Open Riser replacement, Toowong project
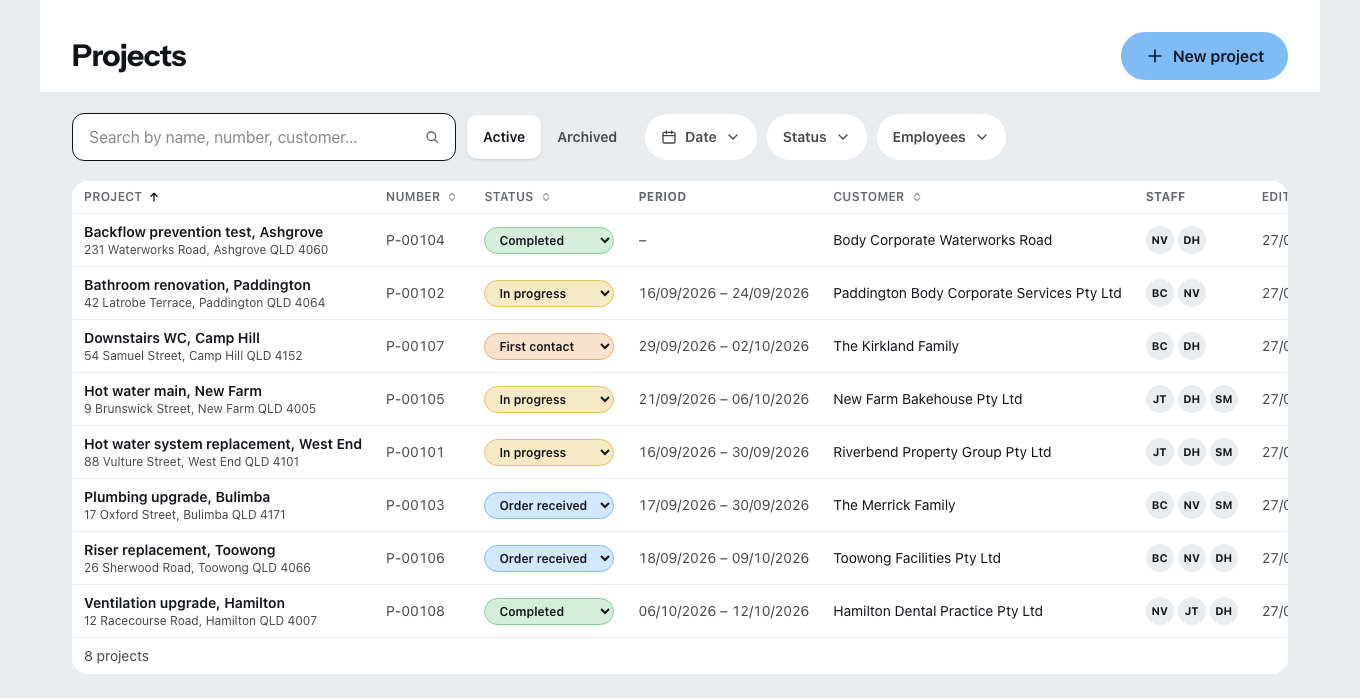 180,550
